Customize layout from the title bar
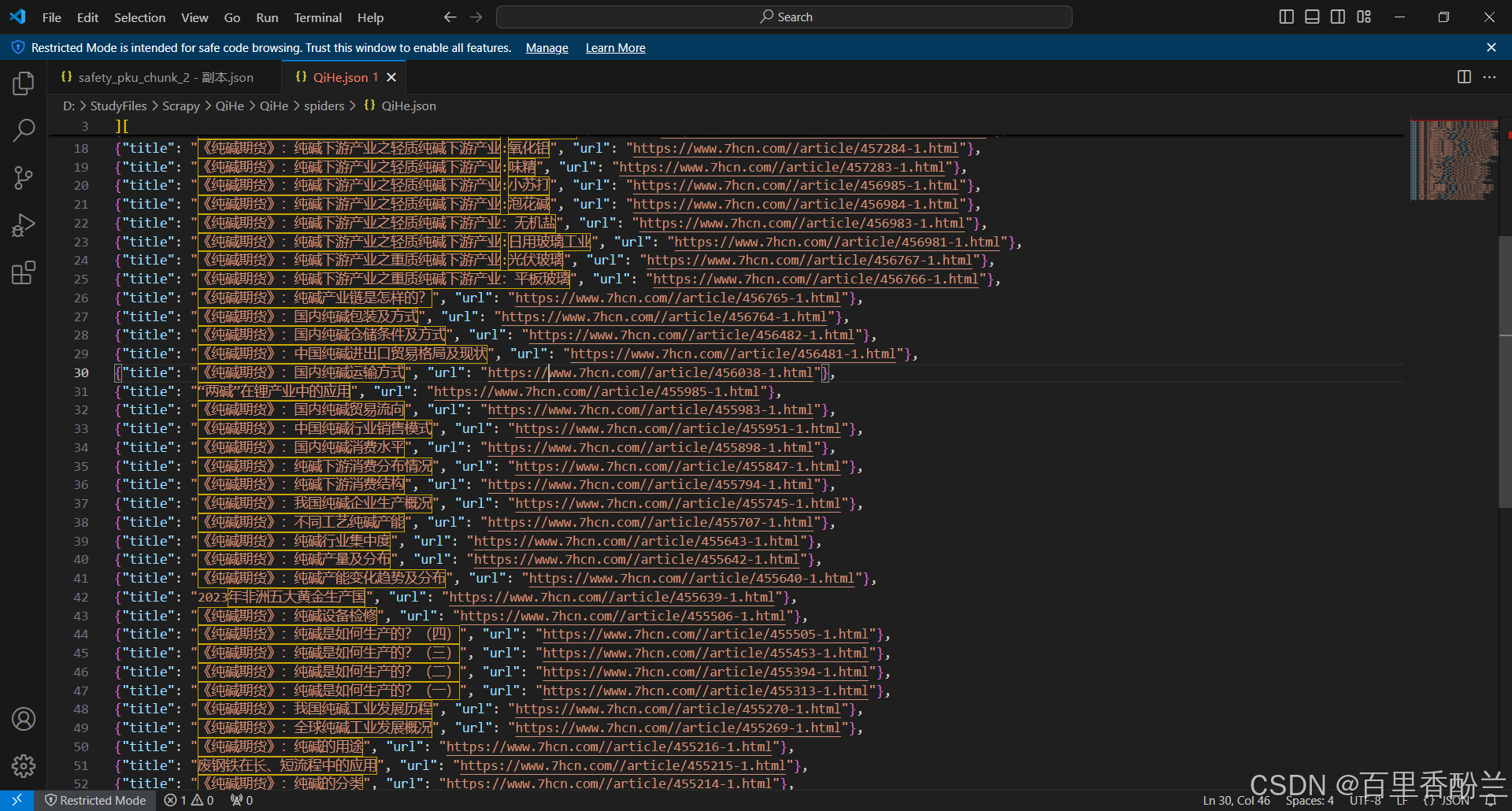1512x811 pixels. pyautogui.click(x=1364, y=17)
